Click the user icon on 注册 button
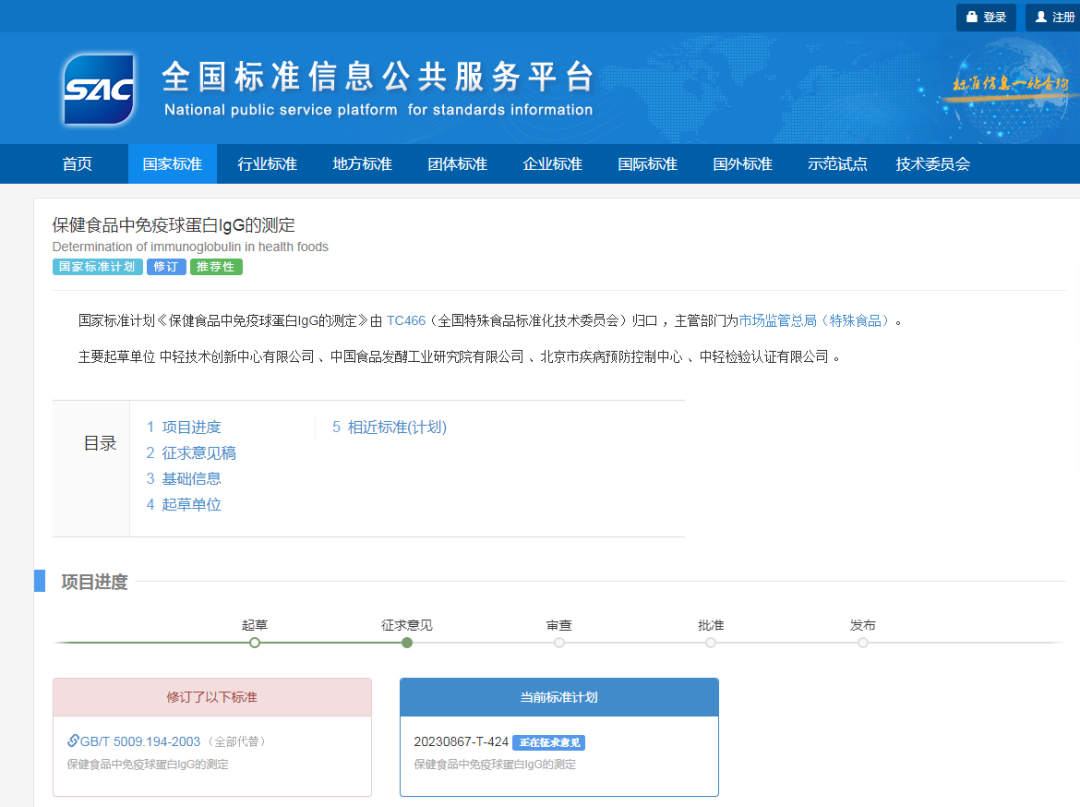Viewport: 1080px width, 807px height. [1041, 17]
